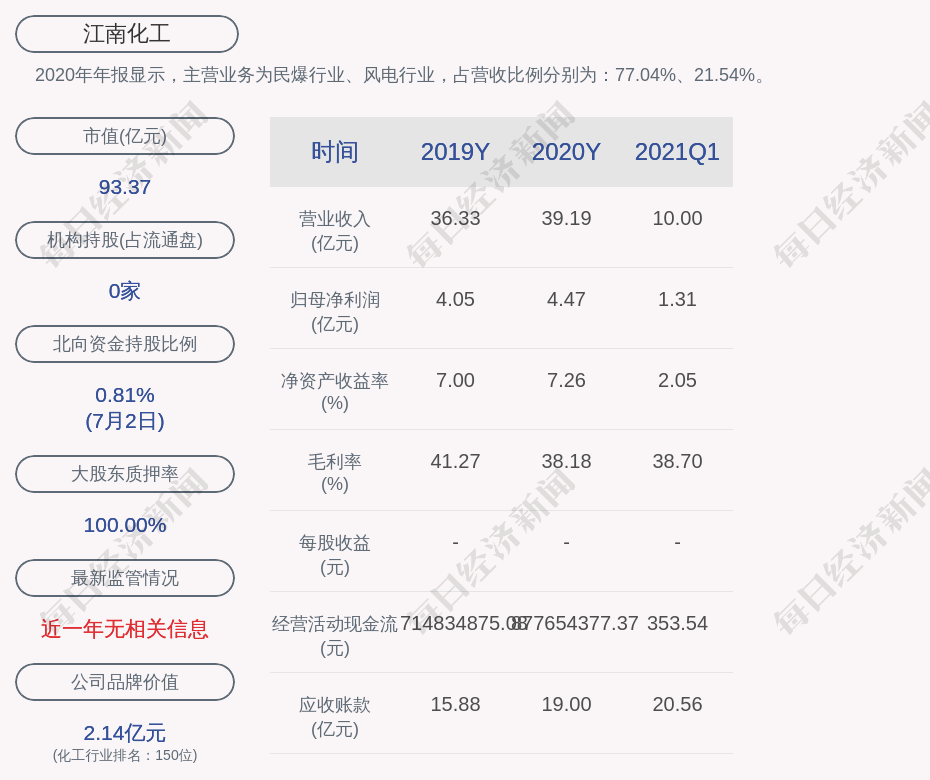Select receivables value 15.88
The height and width of the screenshot is (780, 930).
[455, 704]
